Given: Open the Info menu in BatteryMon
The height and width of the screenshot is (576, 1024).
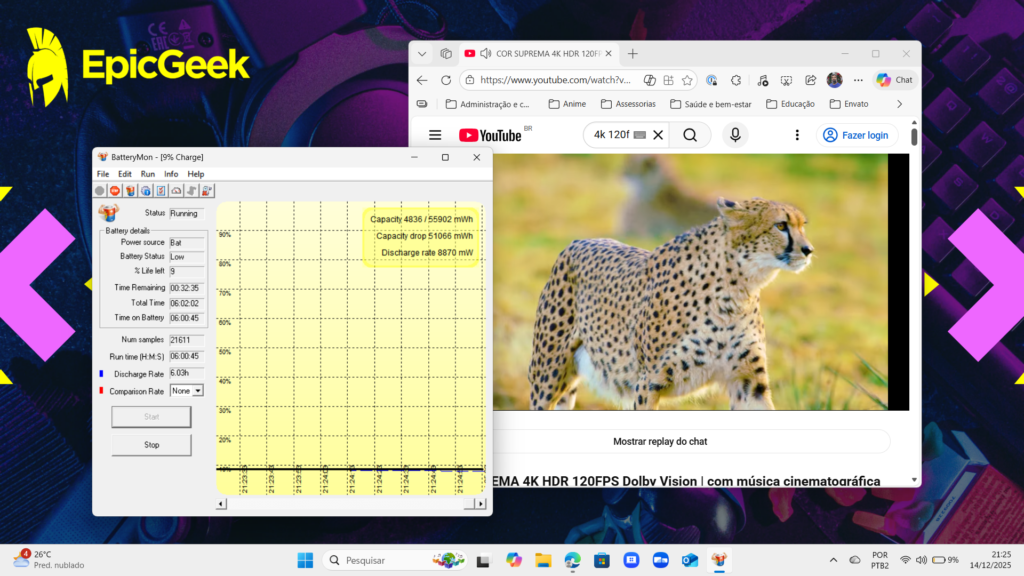Looking at the screenshot, I should pyautogui.click(x=171, y=174).
